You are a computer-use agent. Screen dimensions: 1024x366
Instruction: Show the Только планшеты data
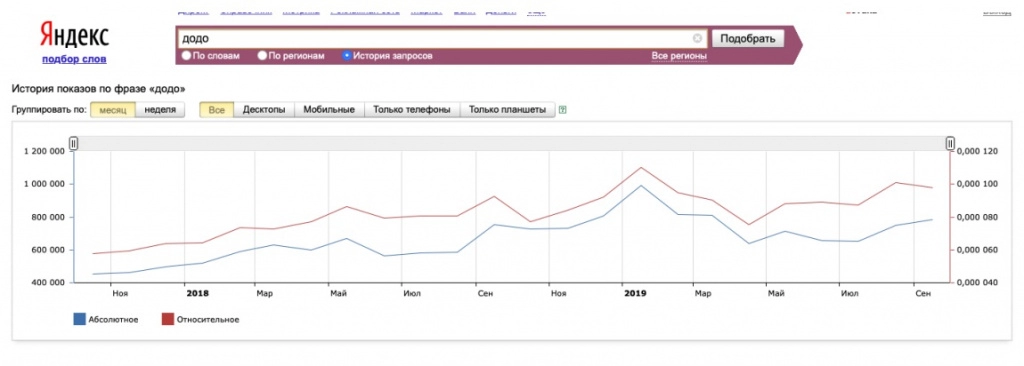click(507, 110)
